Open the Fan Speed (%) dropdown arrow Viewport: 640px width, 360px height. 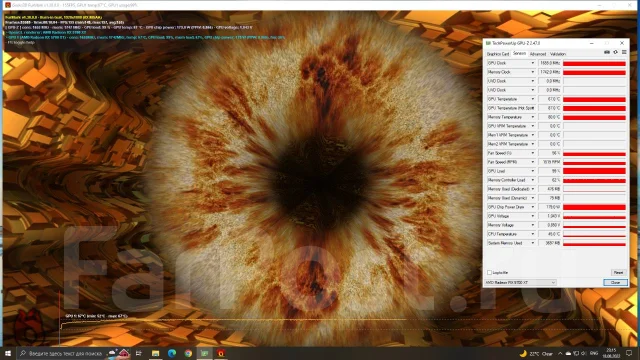532,153
